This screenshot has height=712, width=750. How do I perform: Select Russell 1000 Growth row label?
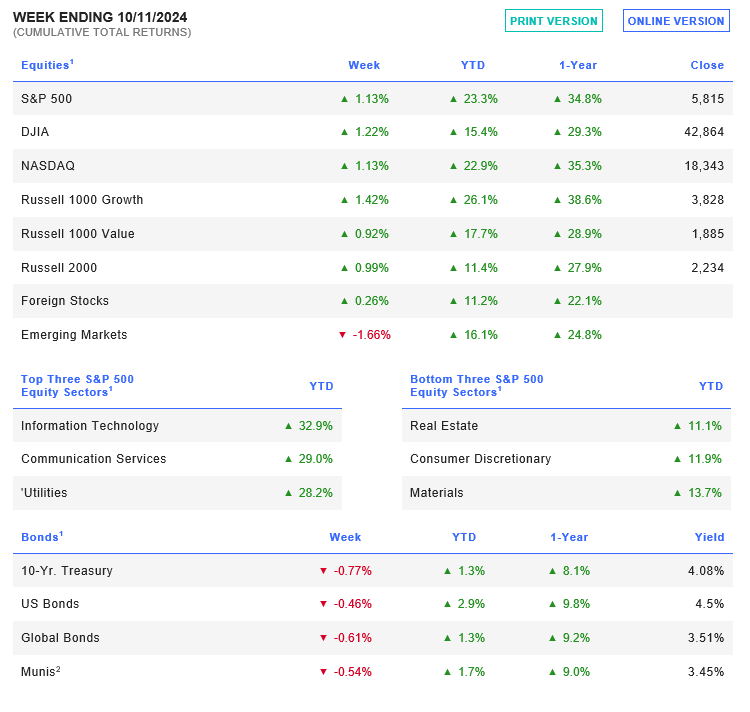[x=82, y=199]
